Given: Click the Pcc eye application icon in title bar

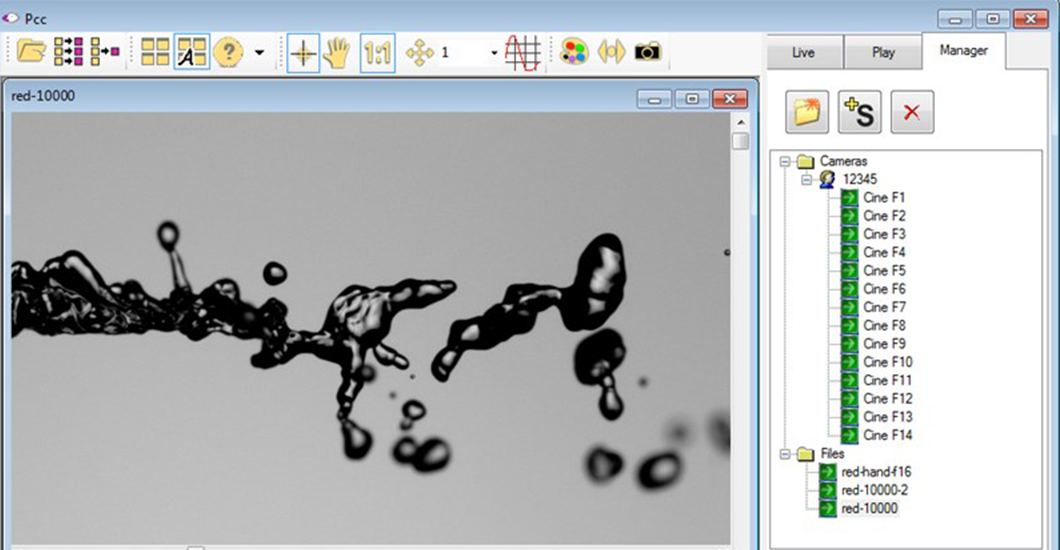Looking at the screenshot, I should (x=10, y=18).
